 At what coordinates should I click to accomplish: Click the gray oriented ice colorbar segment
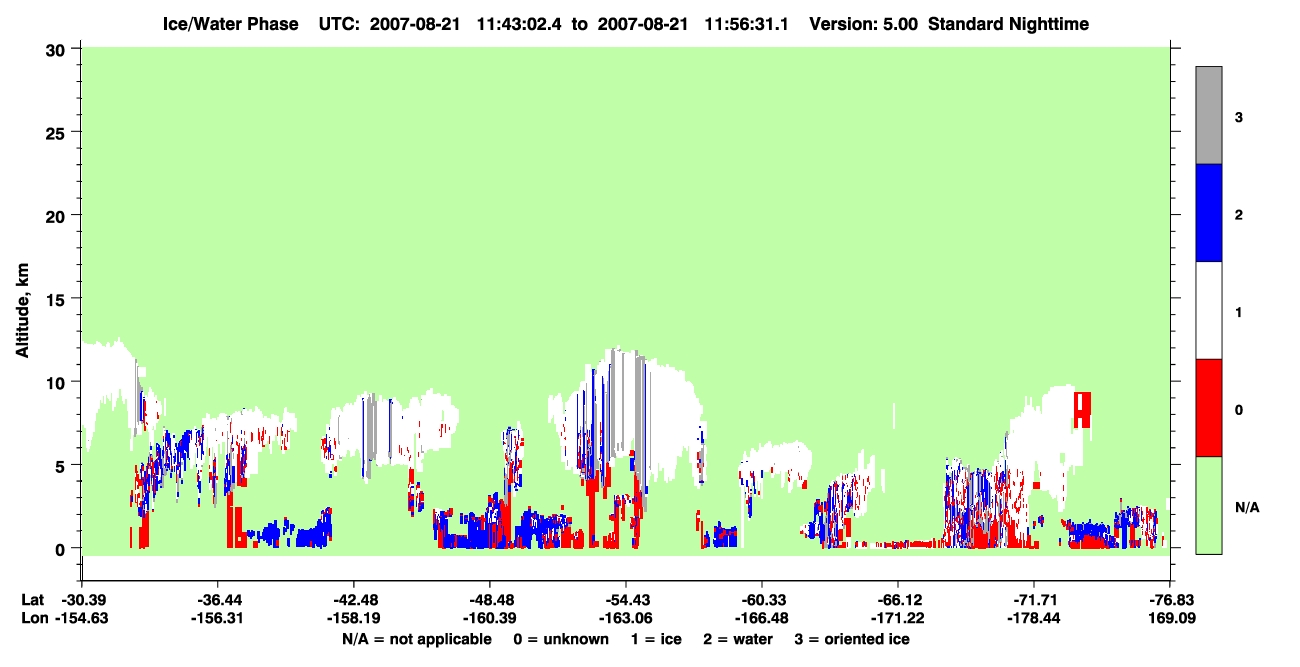(x=1209, y=115)
